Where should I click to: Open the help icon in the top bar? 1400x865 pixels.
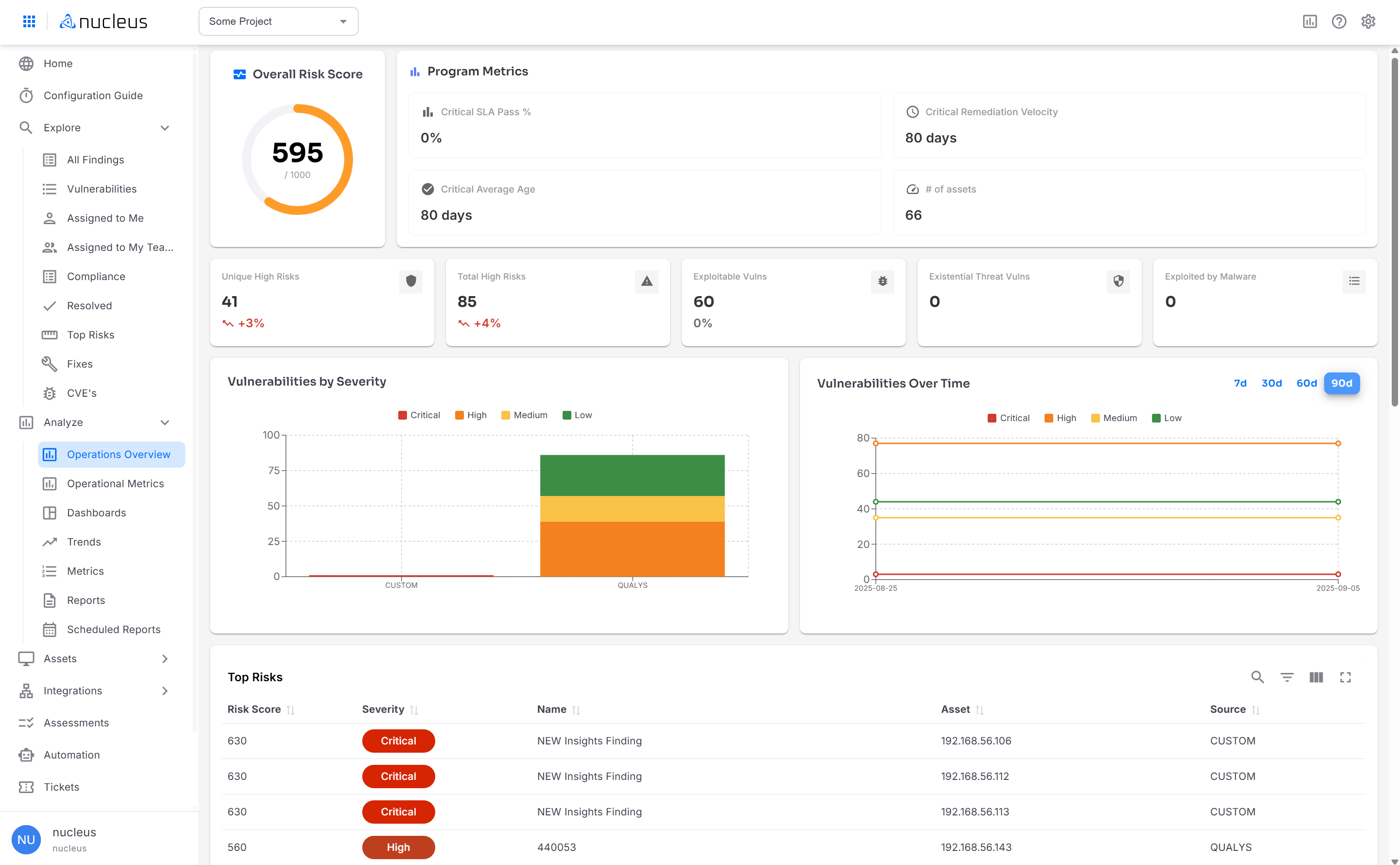click(x=1339, y=21)
